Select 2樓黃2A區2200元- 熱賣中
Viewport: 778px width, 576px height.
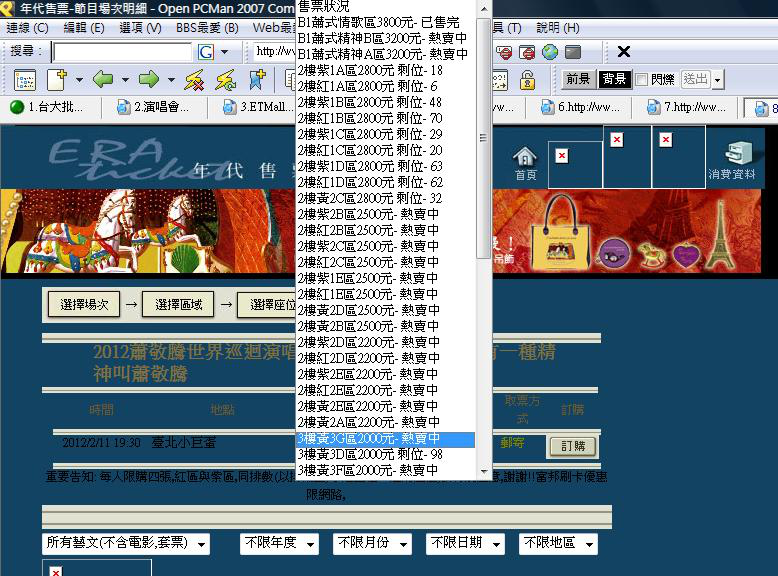(x=386, y=422)
